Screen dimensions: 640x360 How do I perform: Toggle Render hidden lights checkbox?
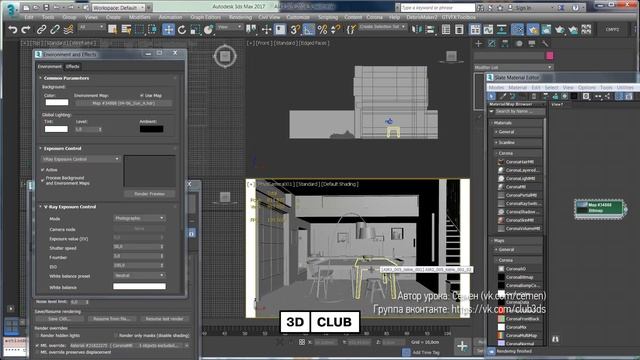click(x=37, y=336)
